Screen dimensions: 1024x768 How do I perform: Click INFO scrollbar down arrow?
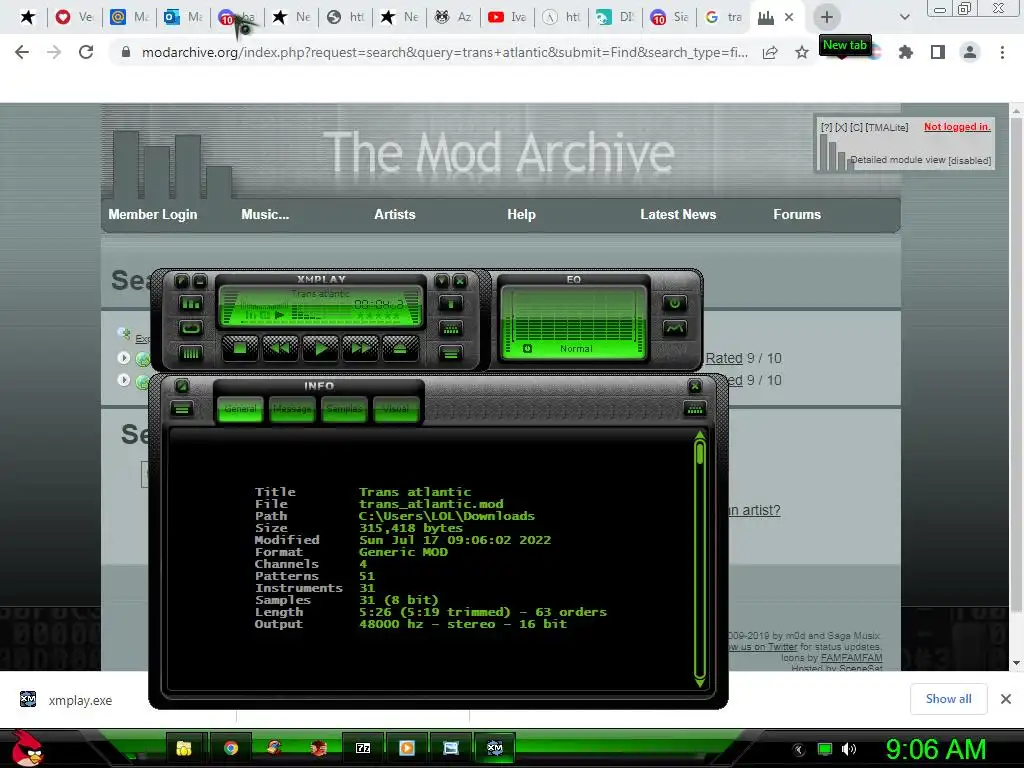[x=700, y=682]
